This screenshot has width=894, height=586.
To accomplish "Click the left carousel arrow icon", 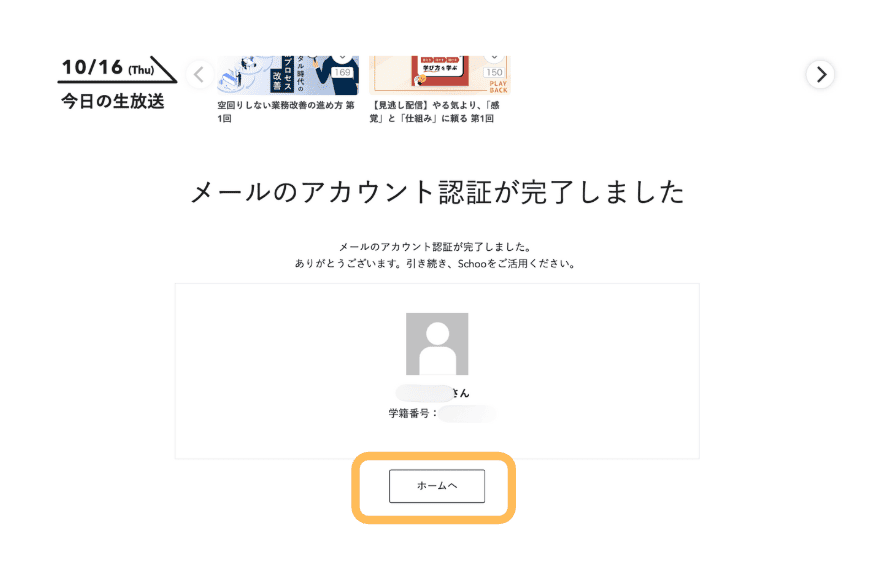I will [x=200, y=75].
